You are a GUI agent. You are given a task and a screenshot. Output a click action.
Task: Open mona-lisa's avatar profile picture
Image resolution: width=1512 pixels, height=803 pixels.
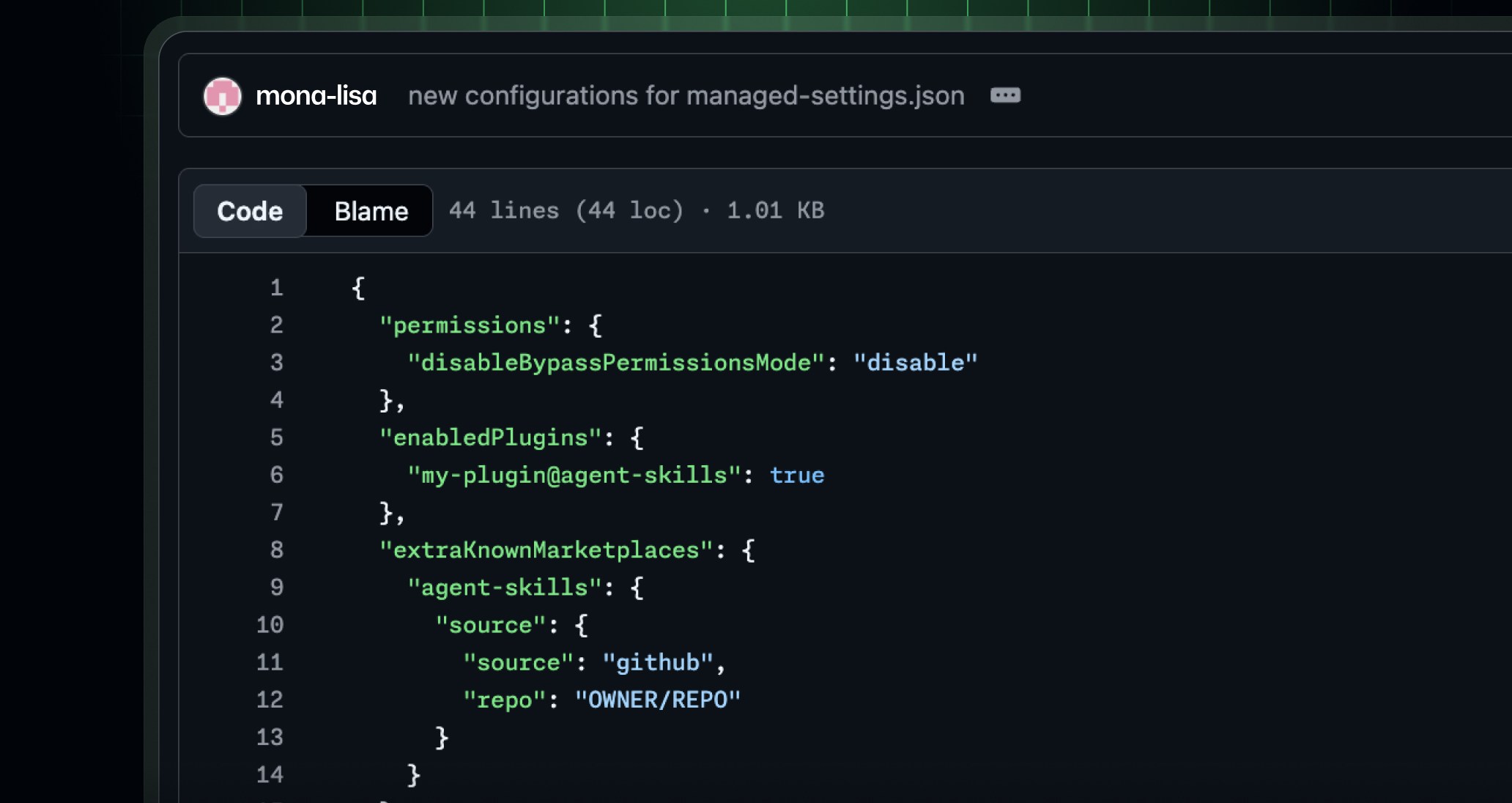(x=222, y=96)
